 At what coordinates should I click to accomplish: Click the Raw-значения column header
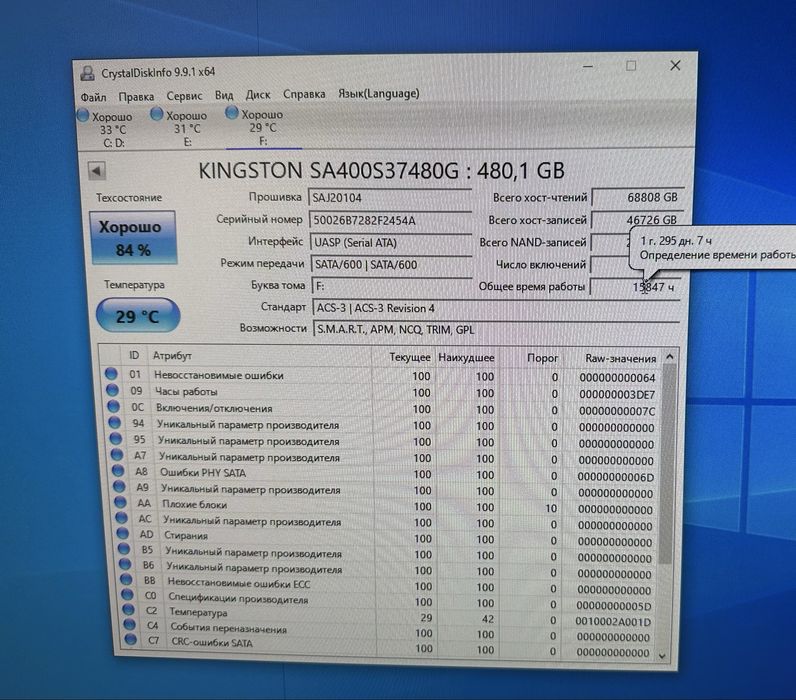612,358
